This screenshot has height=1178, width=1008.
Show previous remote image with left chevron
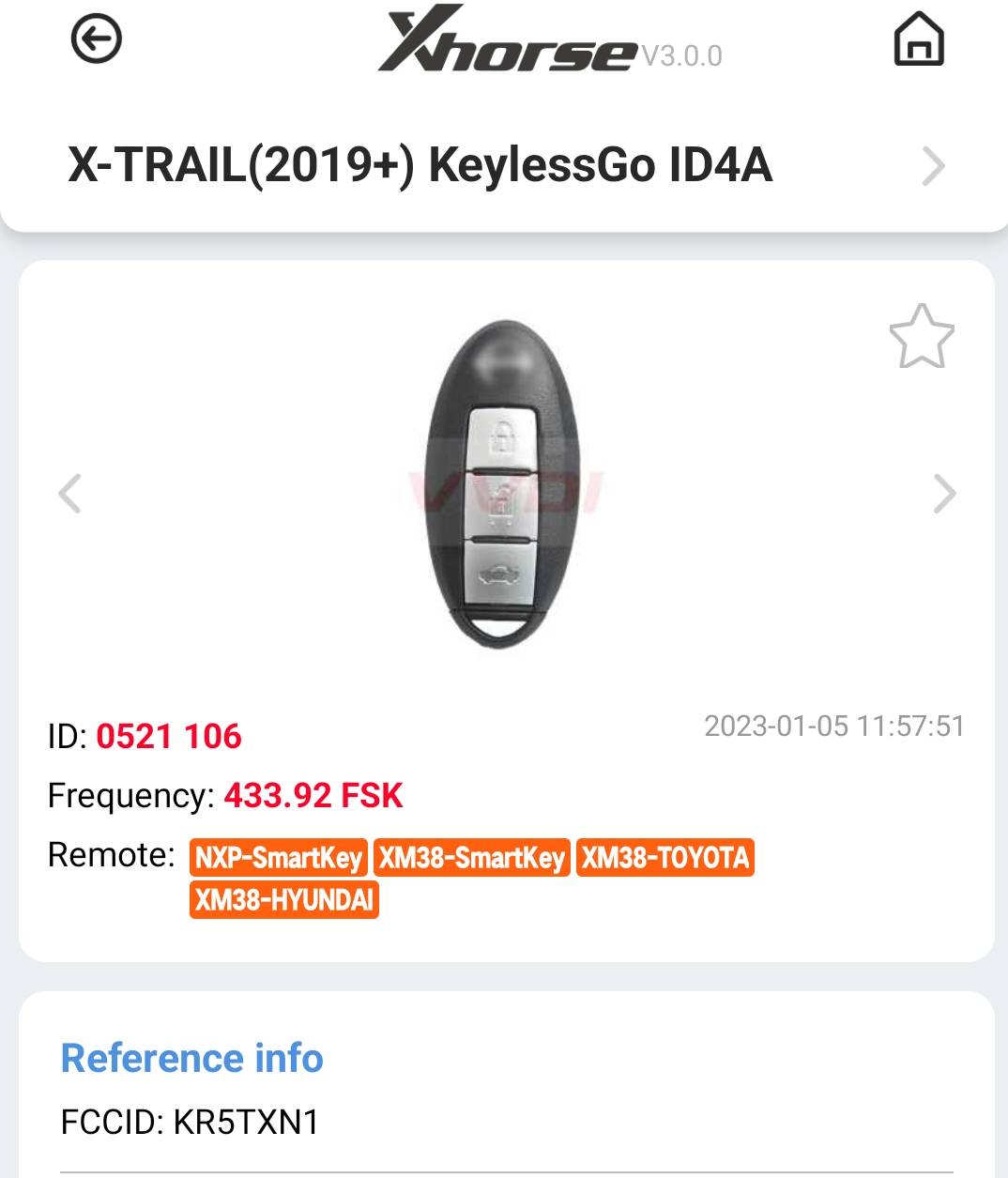point(70,493)
